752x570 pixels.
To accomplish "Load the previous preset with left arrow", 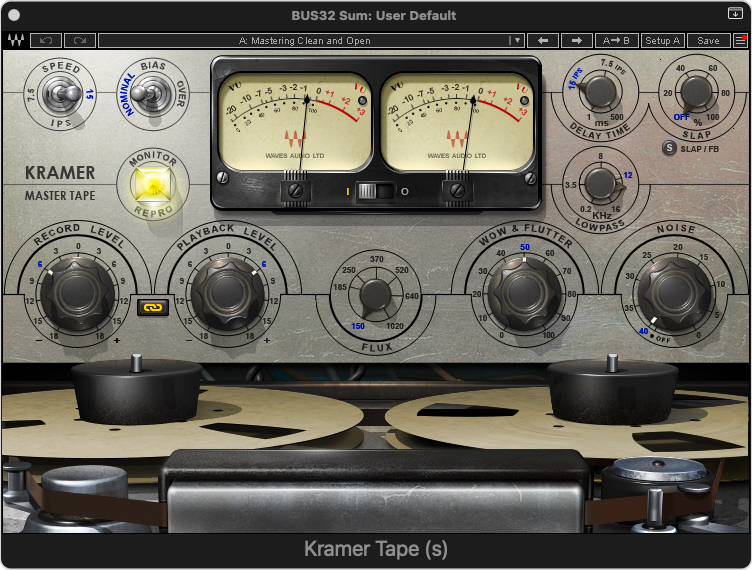I will [x=543, y=41].
